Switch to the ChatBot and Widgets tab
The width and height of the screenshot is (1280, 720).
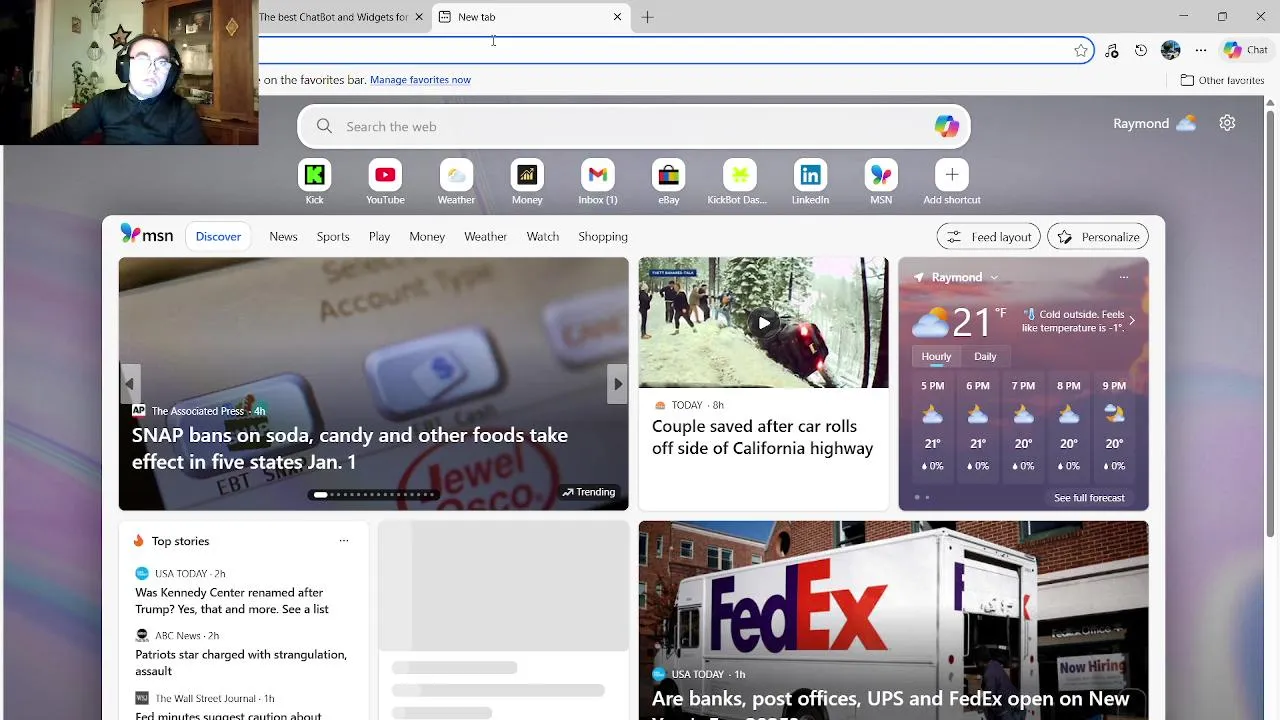coord(333,17)
